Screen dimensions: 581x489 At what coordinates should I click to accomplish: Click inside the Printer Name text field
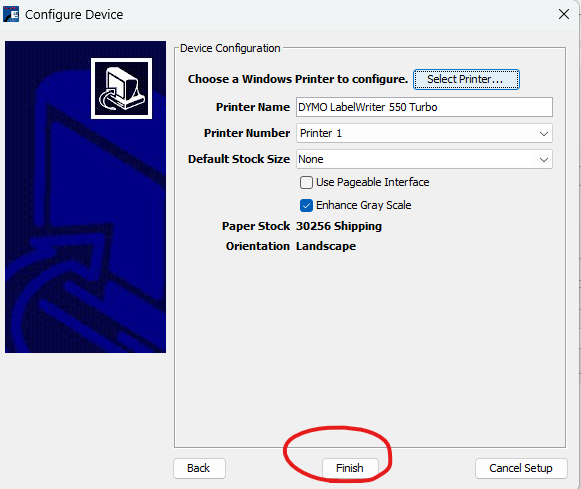click(424, 107)
